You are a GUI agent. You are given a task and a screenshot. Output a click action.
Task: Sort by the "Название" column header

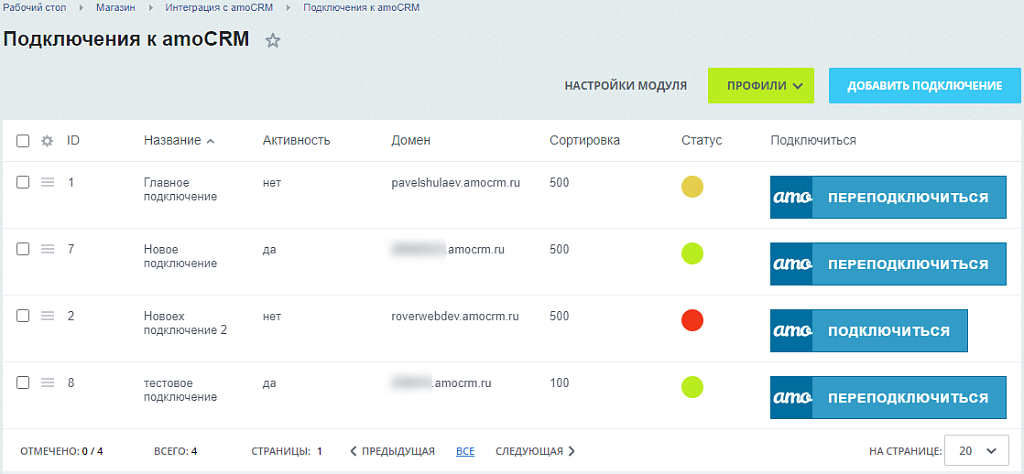point(172,140)
